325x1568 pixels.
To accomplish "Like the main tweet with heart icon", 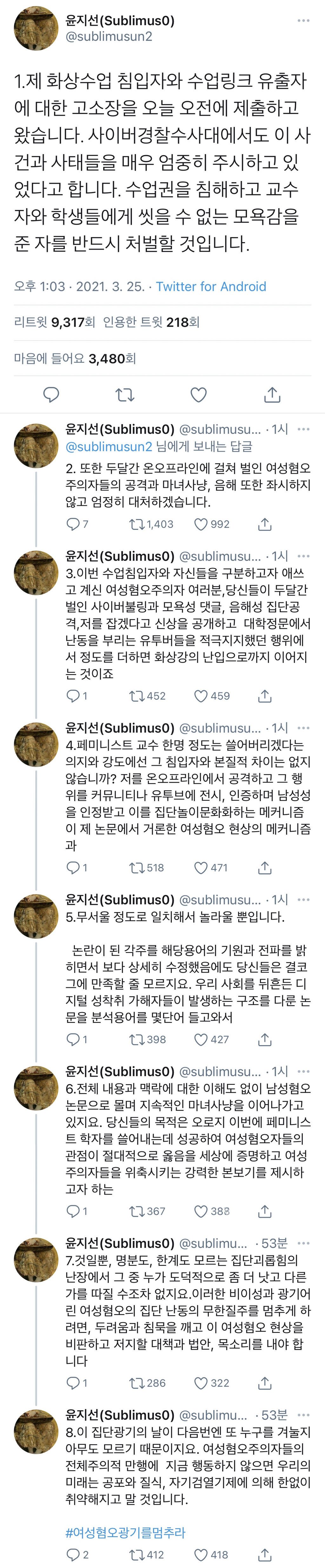I will click(x=198, y=395).
